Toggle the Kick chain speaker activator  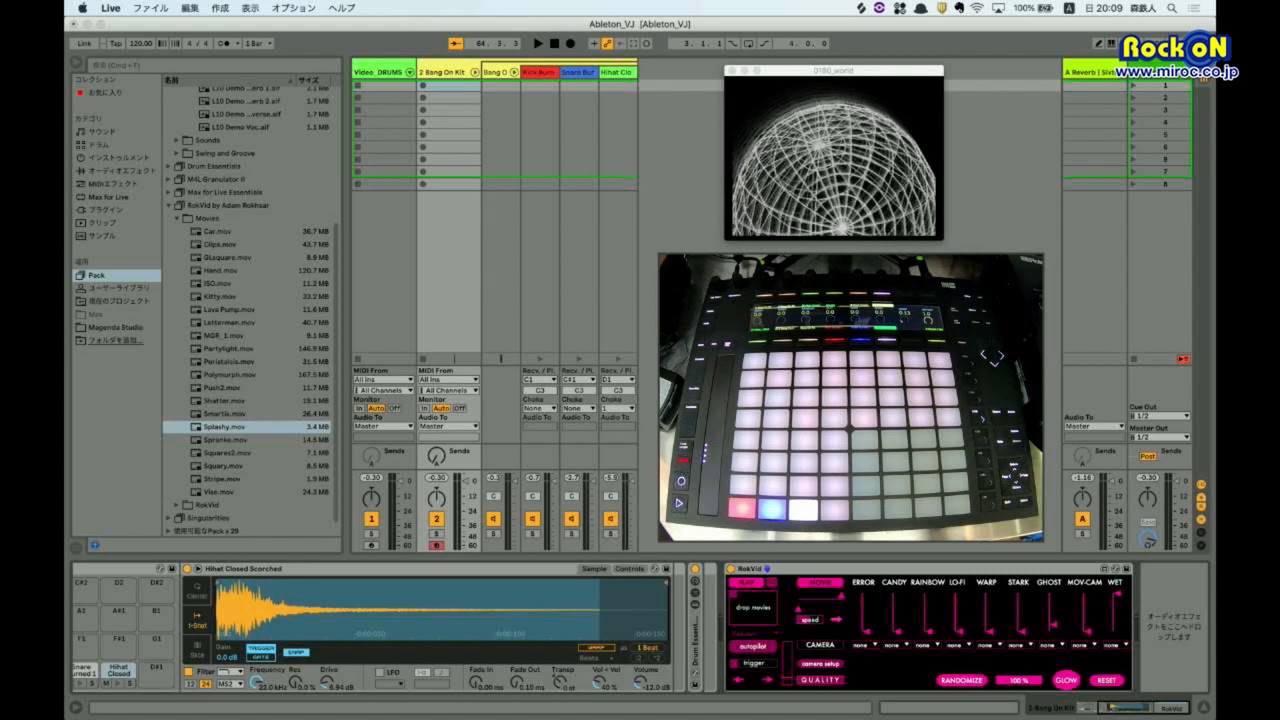532,519
